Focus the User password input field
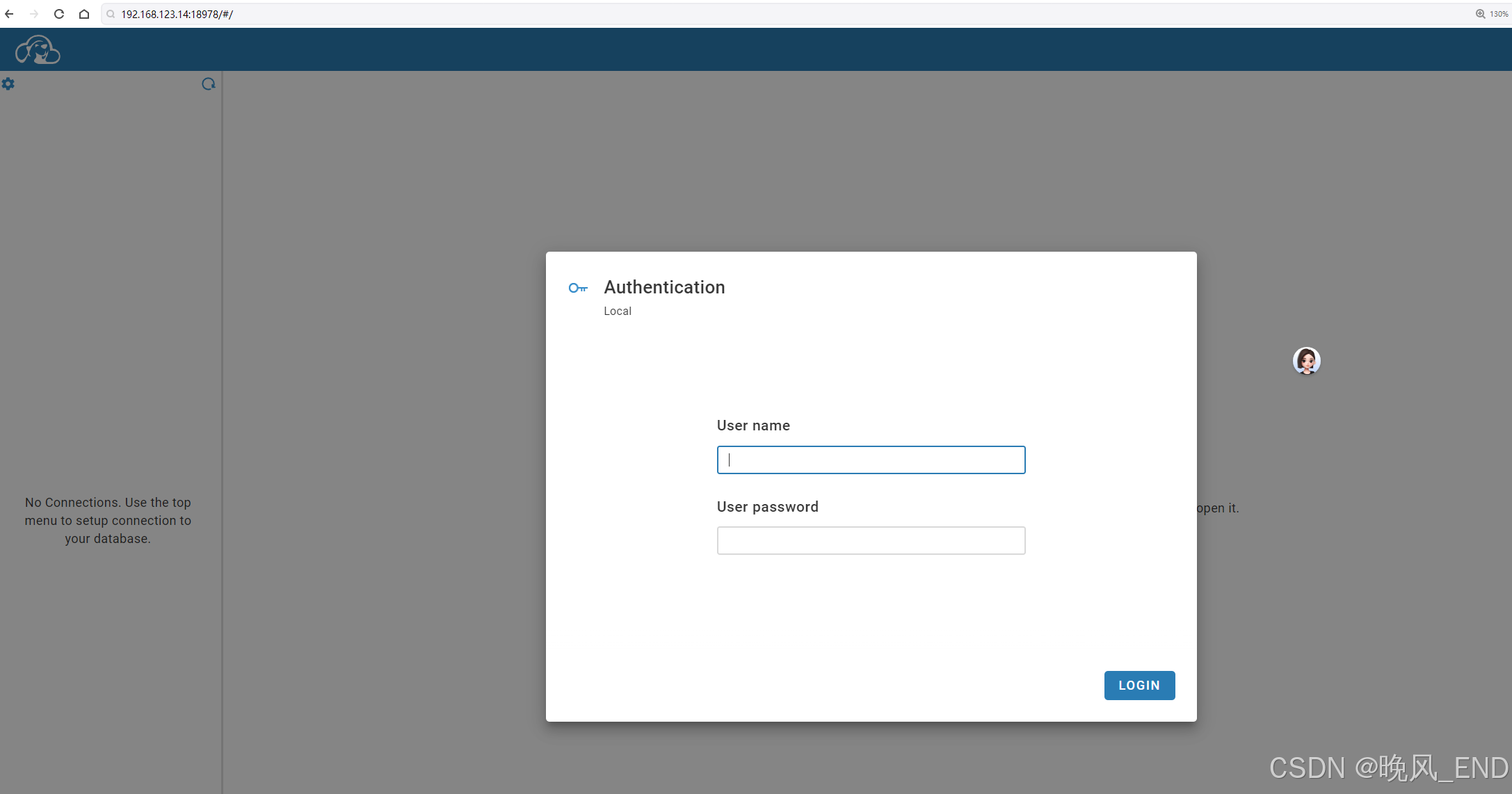 871,540
